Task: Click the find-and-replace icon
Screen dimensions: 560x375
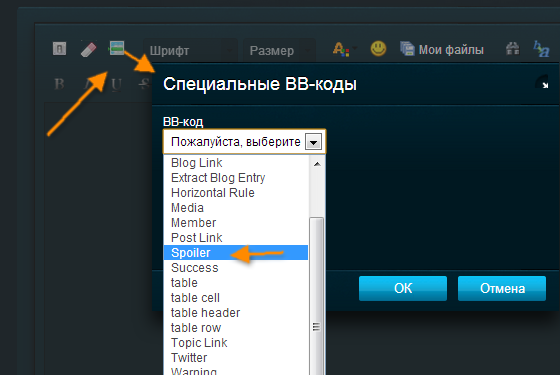Action: pyautogui.click(x=541, y=49)
